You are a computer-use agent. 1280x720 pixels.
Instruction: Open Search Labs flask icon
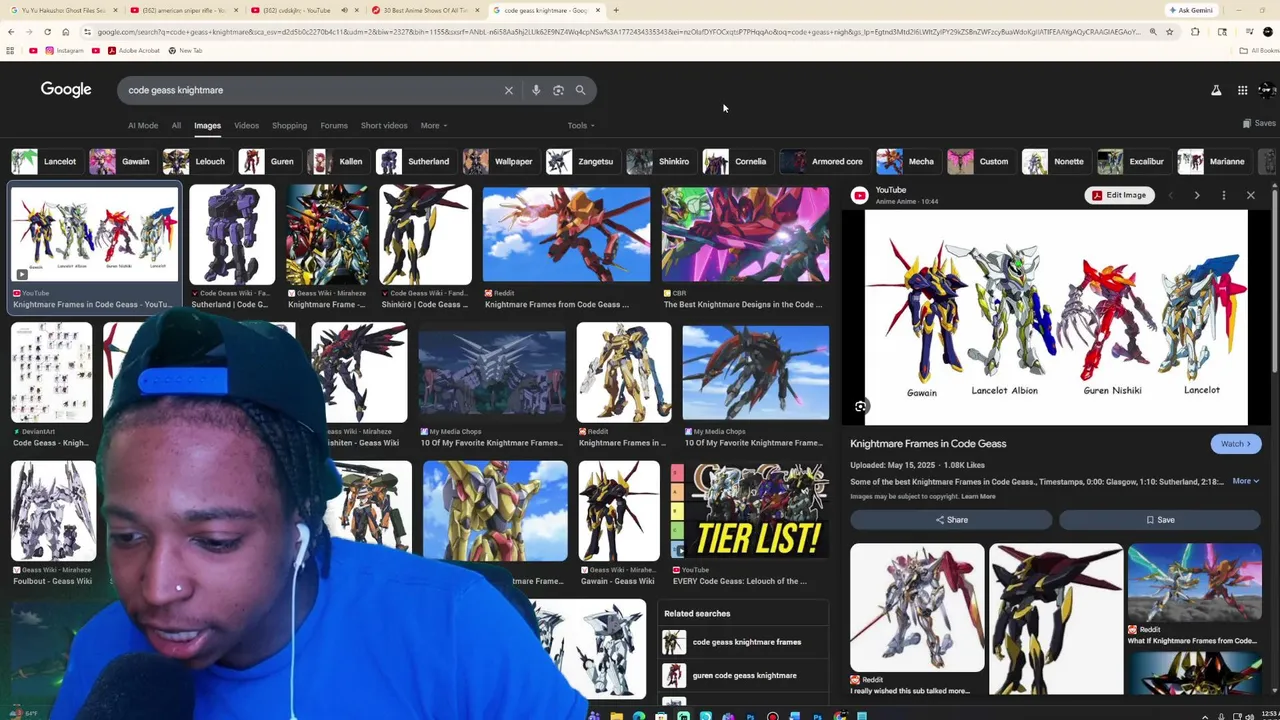click(x=1216, y=90)
